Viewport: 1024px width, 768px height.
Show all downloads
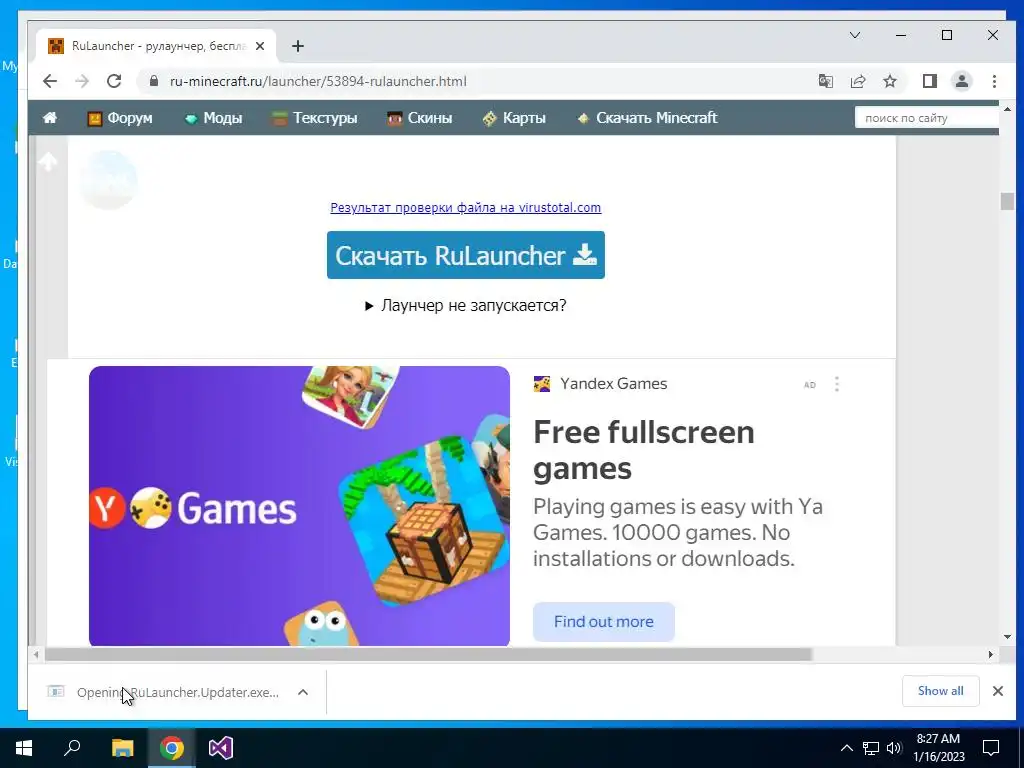coord(940,691)
